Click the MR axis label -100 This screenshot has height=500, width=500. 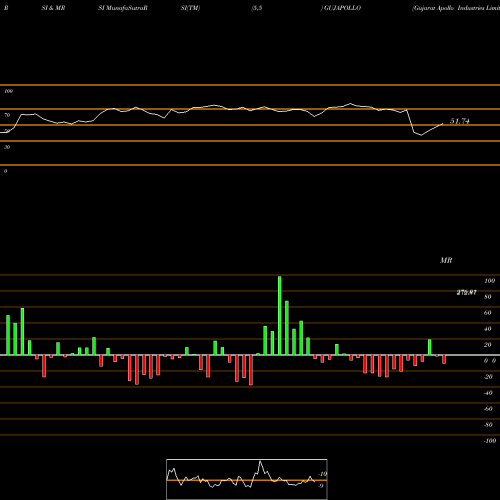click(490, 441)
